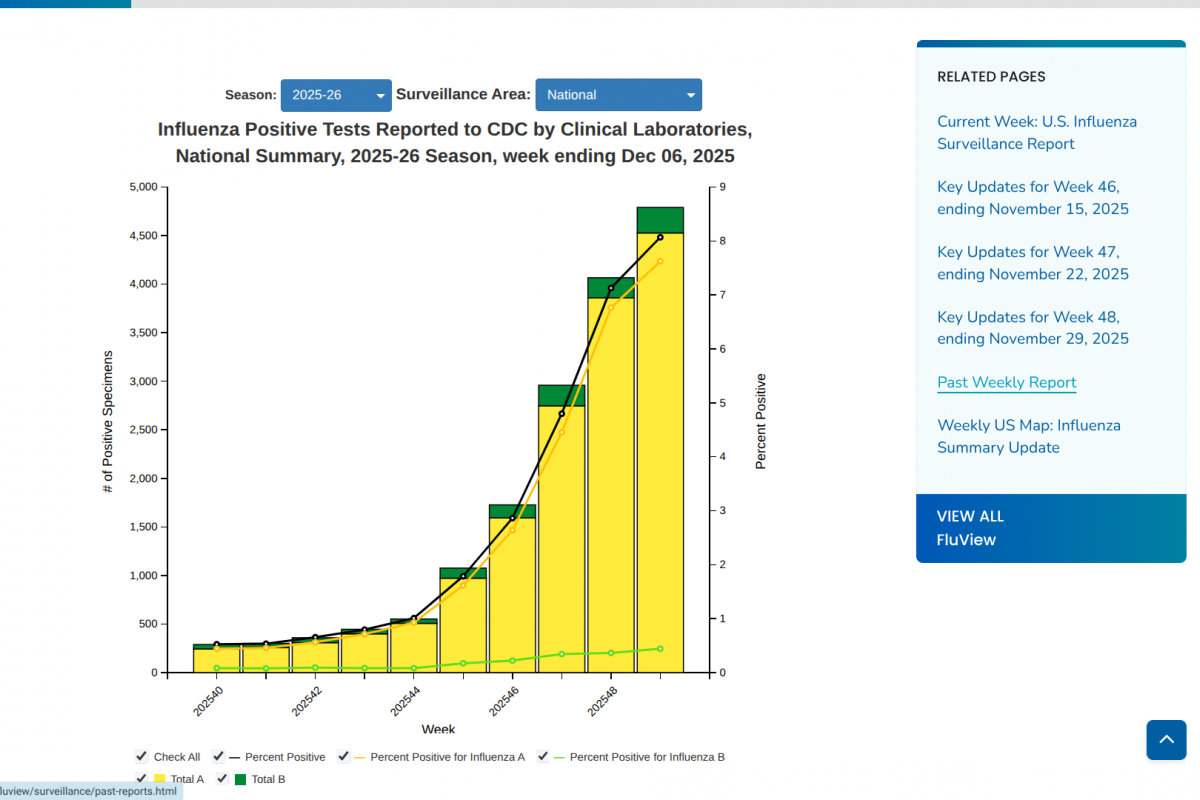Screen dimensions: 1200x800
Task: Open the Season 2025-26 dropdown
Action: pos(335,95)
